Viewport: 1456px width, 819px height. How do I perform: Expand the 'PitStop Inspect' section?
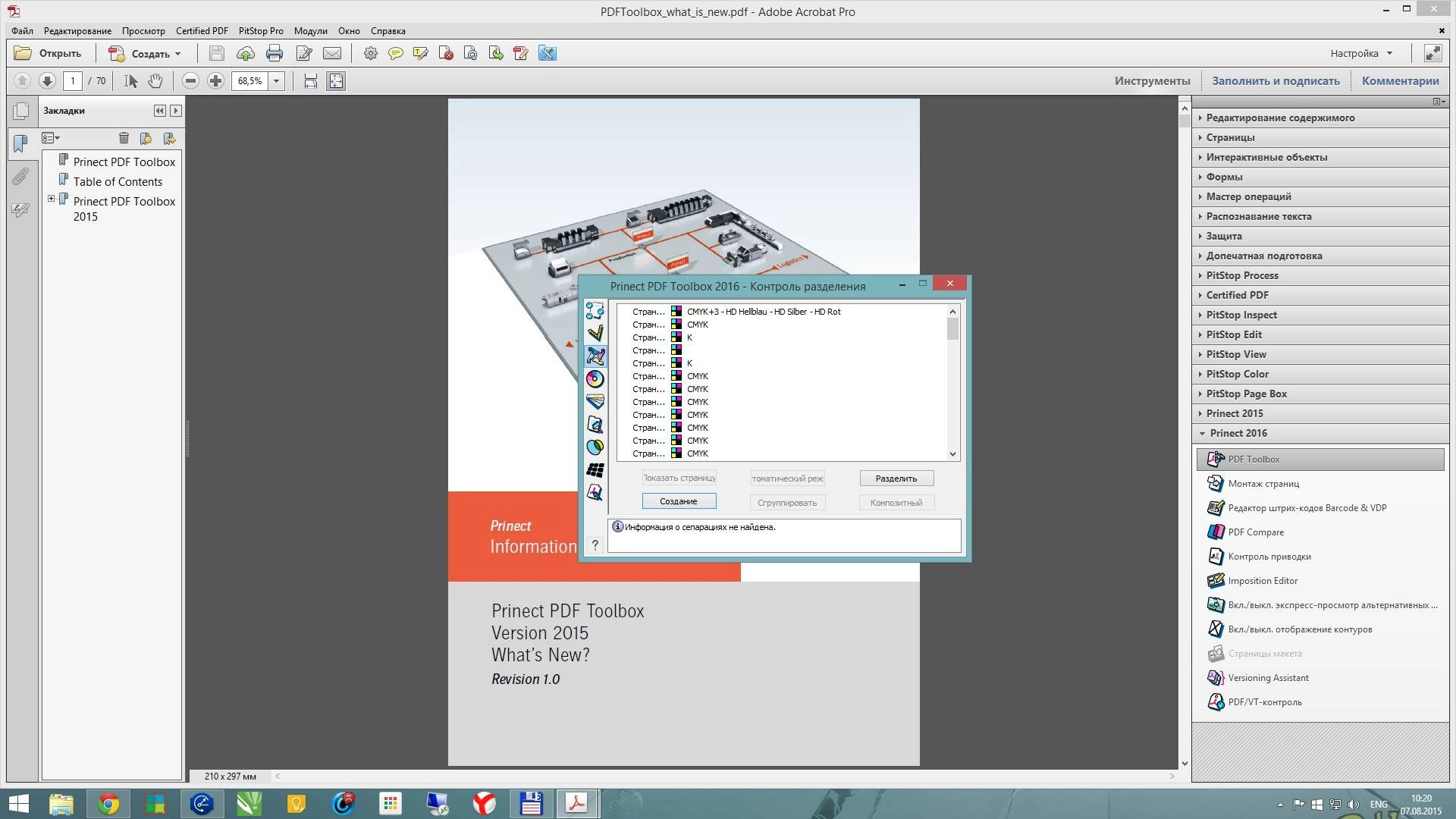point(1320,315)
